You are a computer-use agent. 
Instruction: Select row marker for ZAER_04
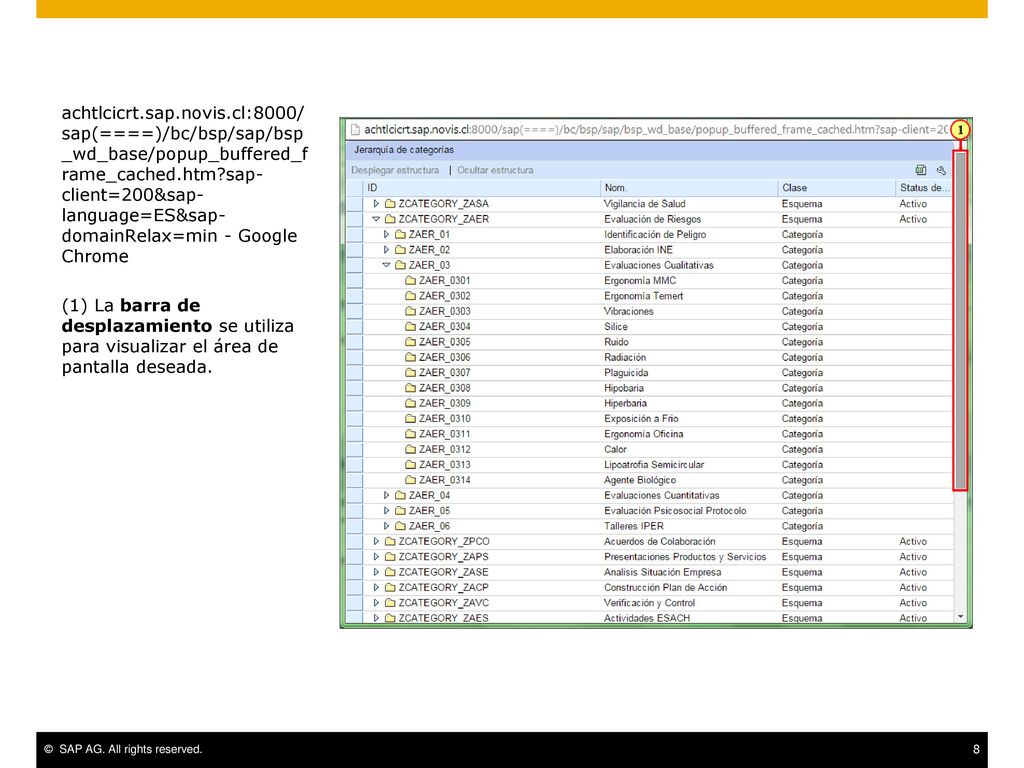355,495
